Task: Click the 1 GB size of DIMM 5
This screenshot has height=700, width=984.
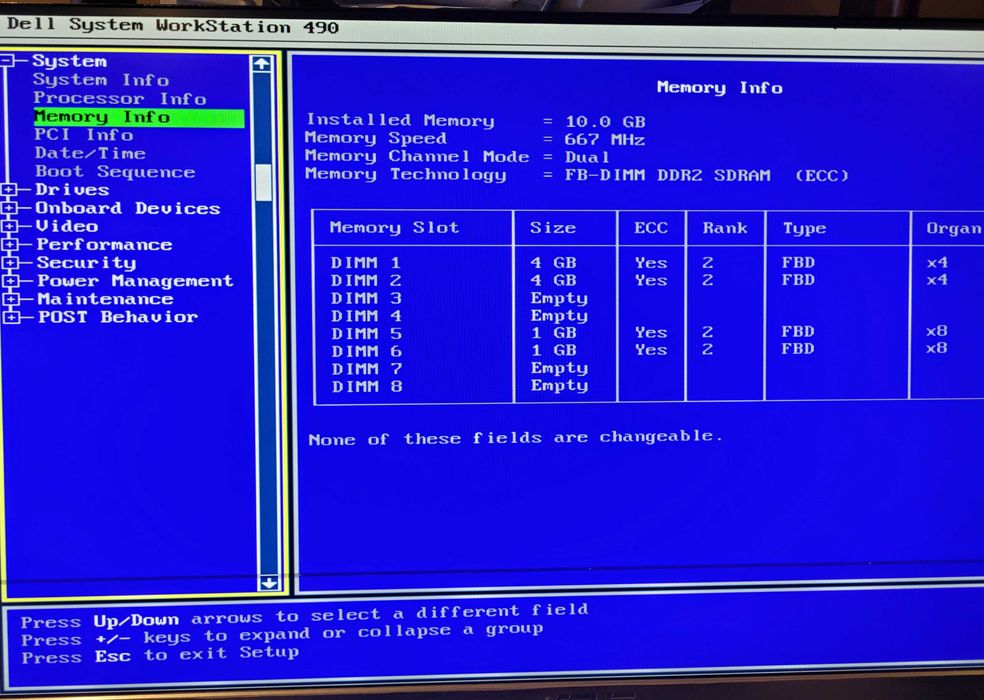Action: coord(554,332)
